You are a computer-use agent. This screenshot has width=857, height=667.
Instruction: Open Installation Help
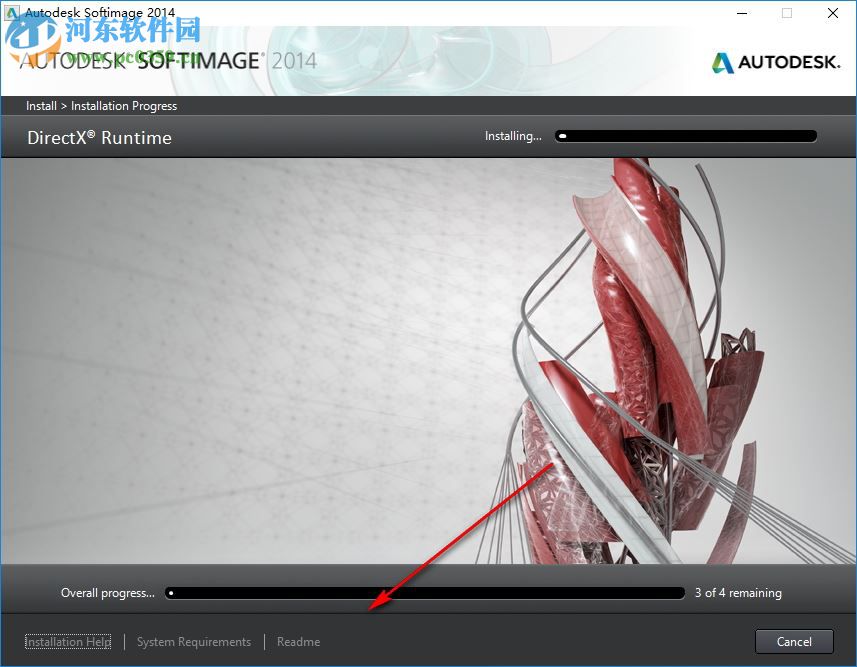[x=67, y=641]
